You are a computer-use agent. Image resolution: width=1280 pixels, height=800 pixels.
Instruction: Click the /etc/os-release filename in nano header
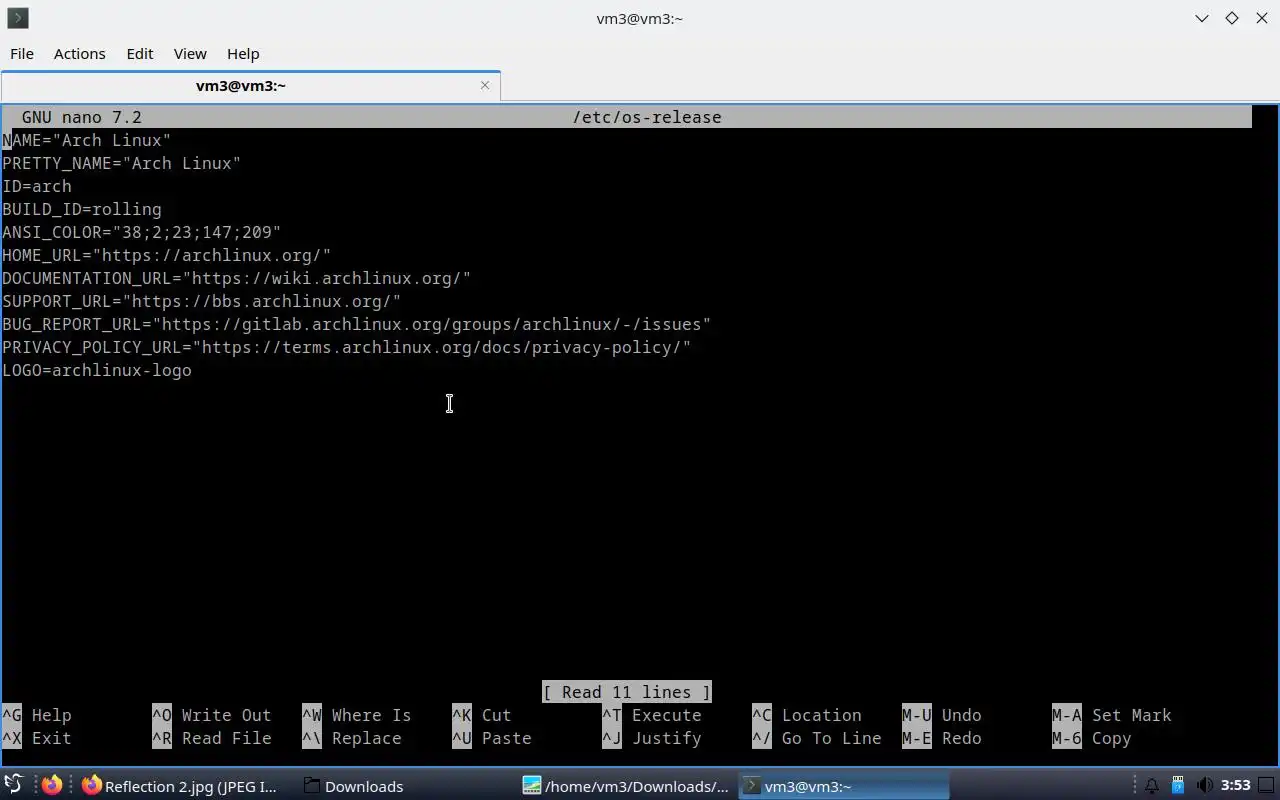[647, 117]
